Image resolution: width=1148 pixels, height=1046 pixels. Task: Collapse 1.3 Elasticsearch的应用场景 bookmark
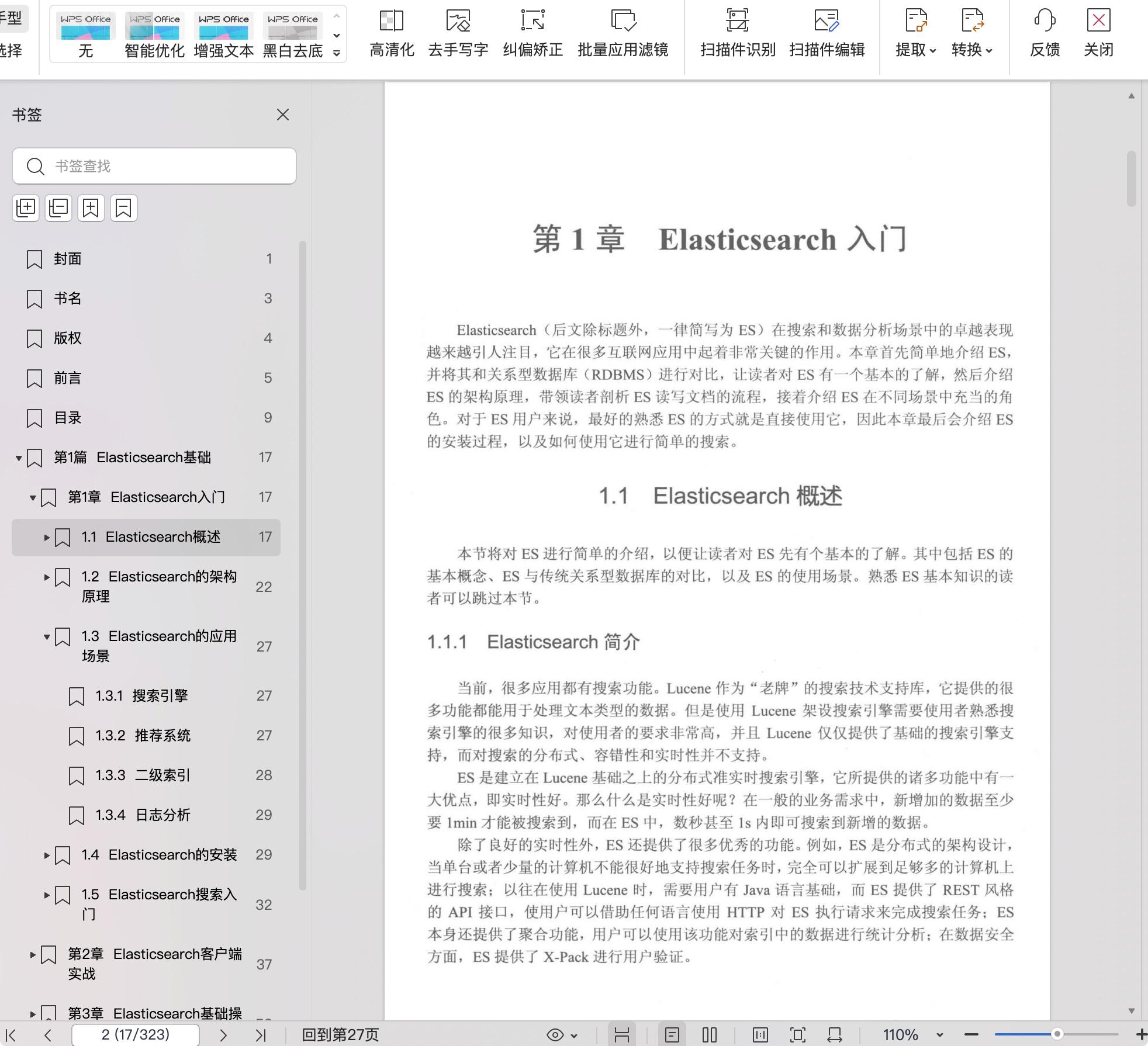pos(47,636)
